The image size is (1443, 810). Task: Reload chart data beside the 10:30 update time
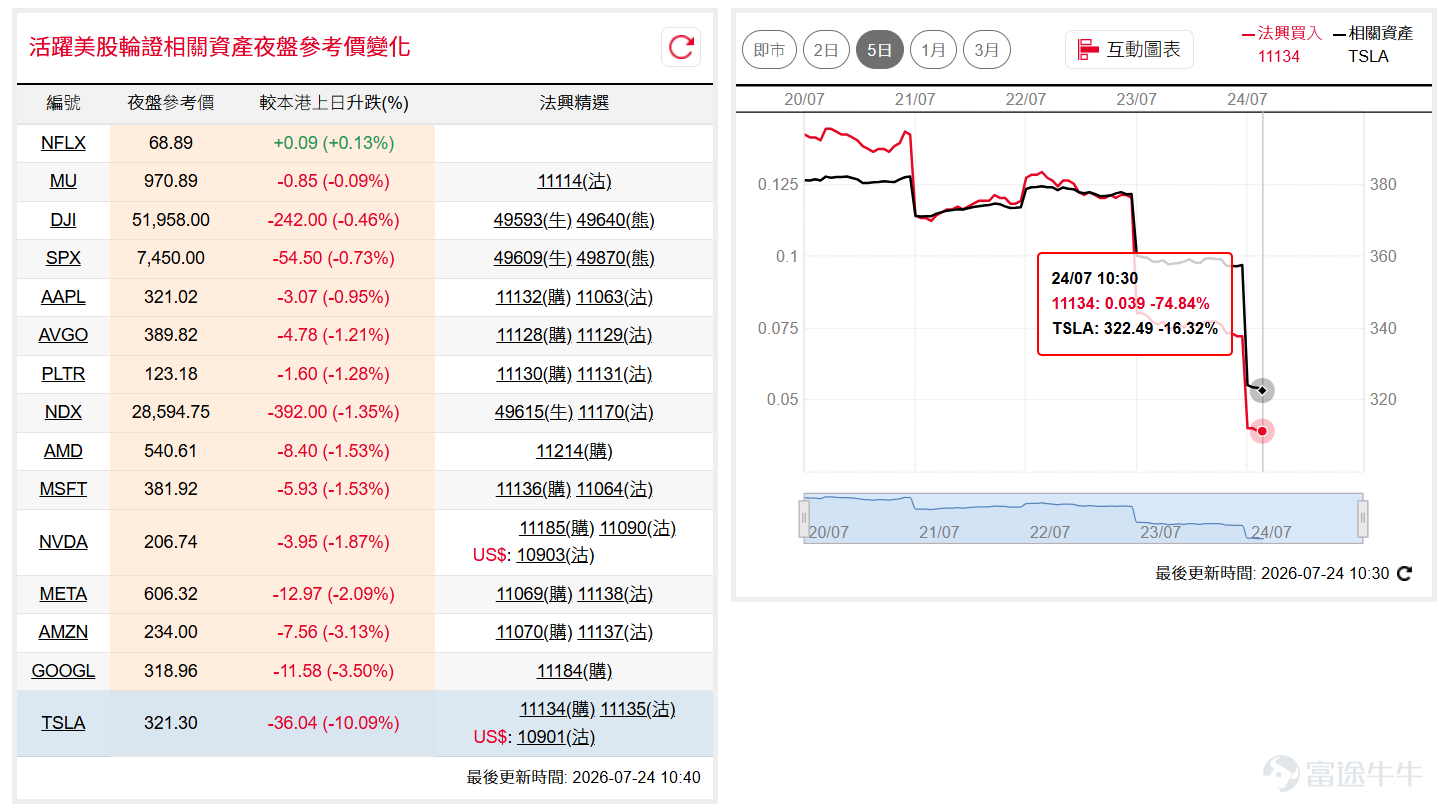[x=1405, y=574]
